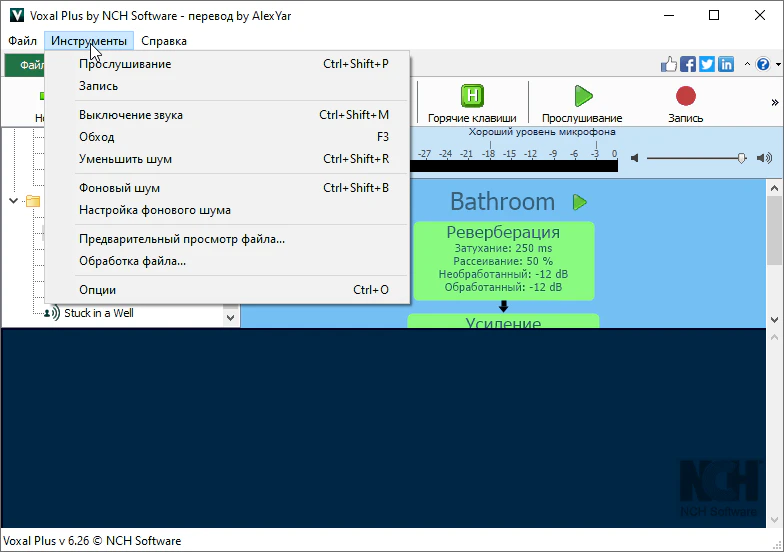Click the Реверберация effect box

tap(503, 260)
